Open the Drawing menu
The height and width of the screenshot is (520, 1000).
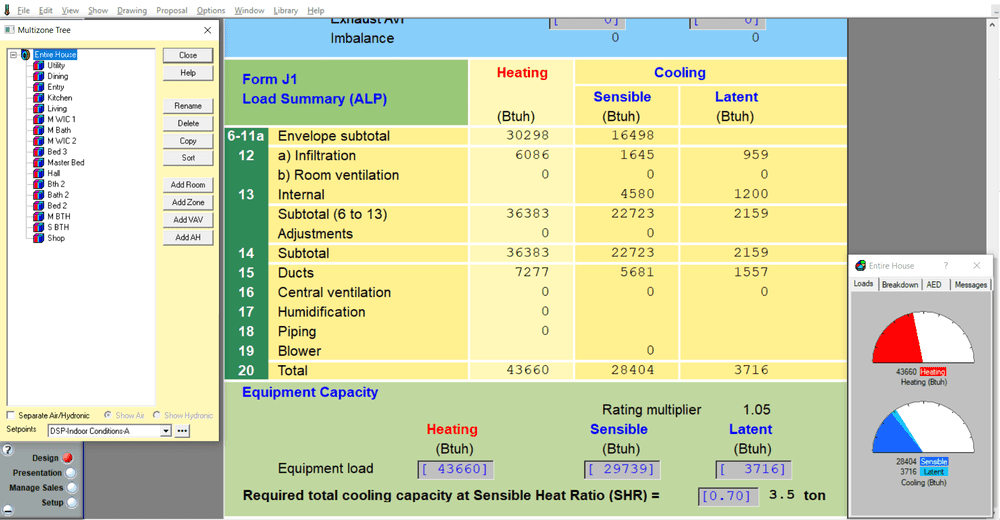click(132, 10)
